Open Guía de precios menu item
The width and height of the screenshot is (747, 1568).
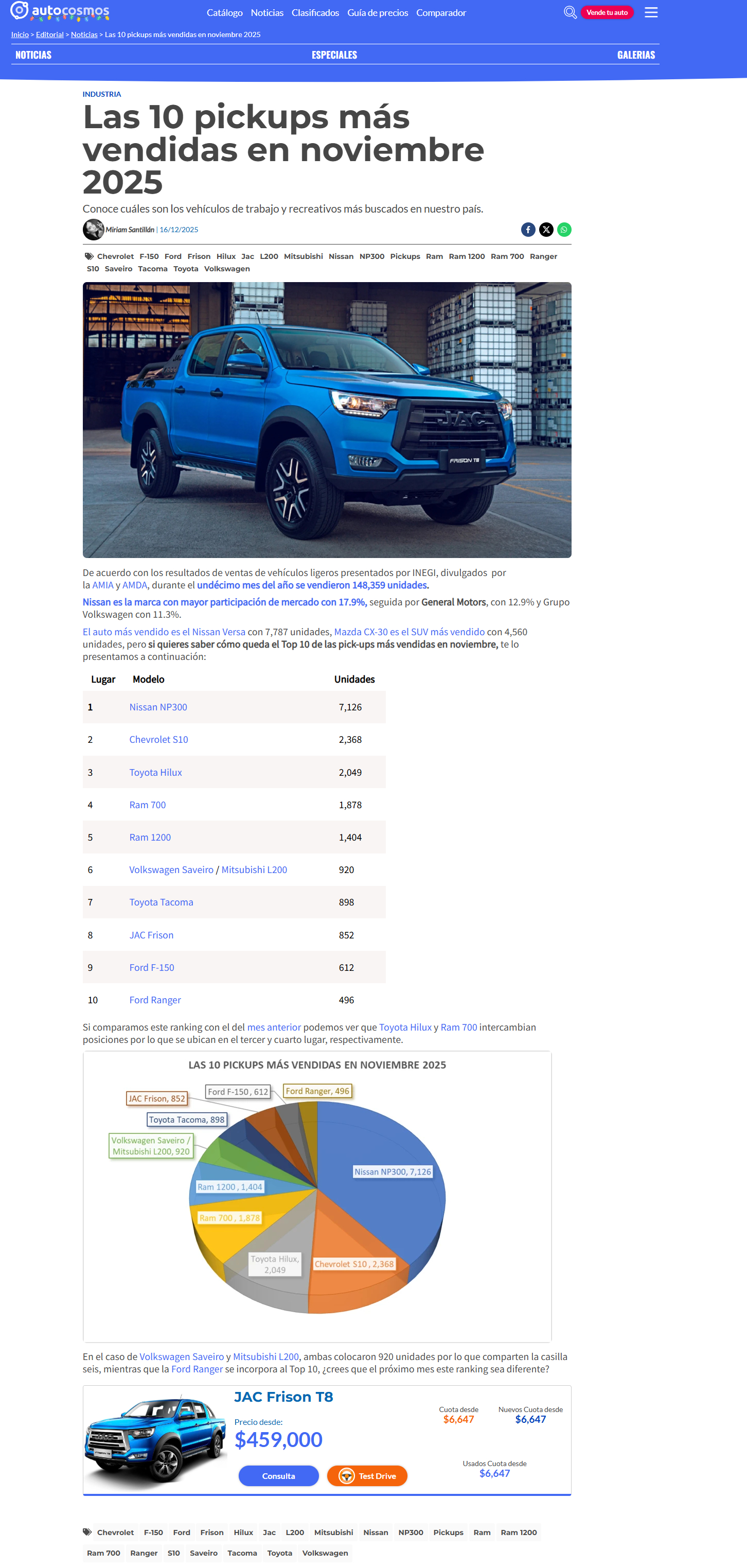[x=377, y=13]
